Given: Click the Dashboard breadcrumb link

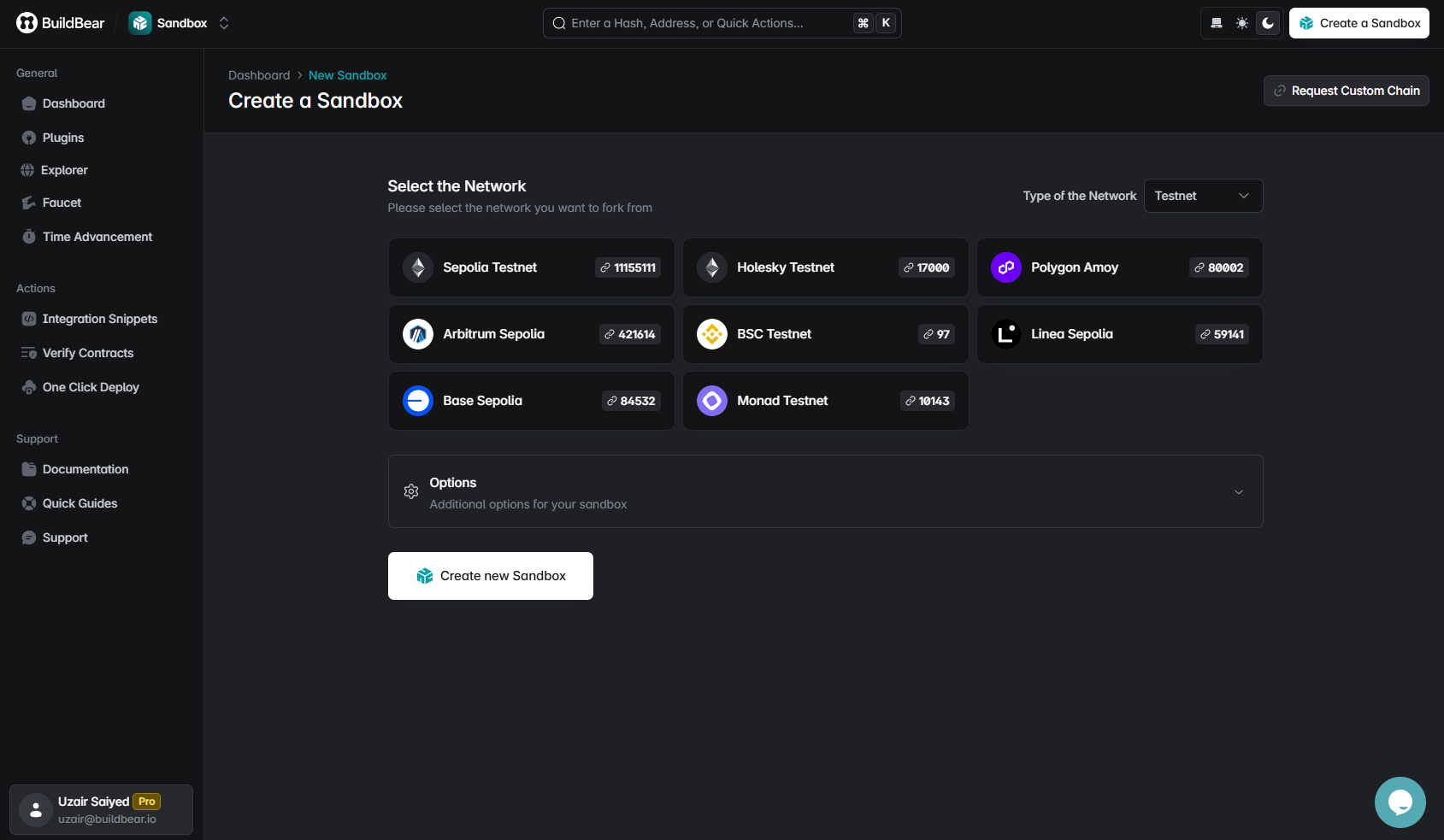Looking at the screenshot, I should (259, 75).
